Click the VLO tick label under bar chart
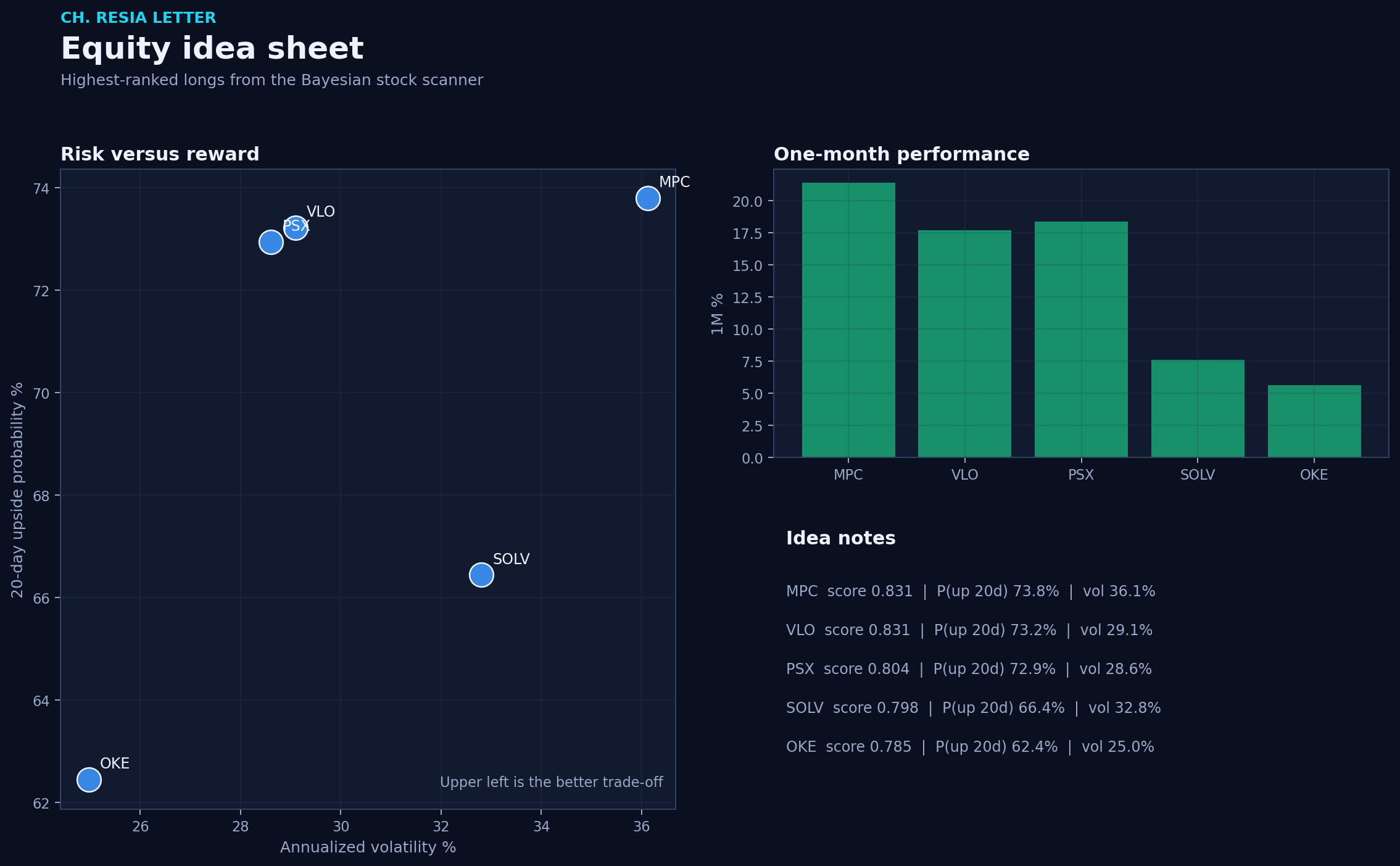The image size is (1400, 866). click(964, 475)
